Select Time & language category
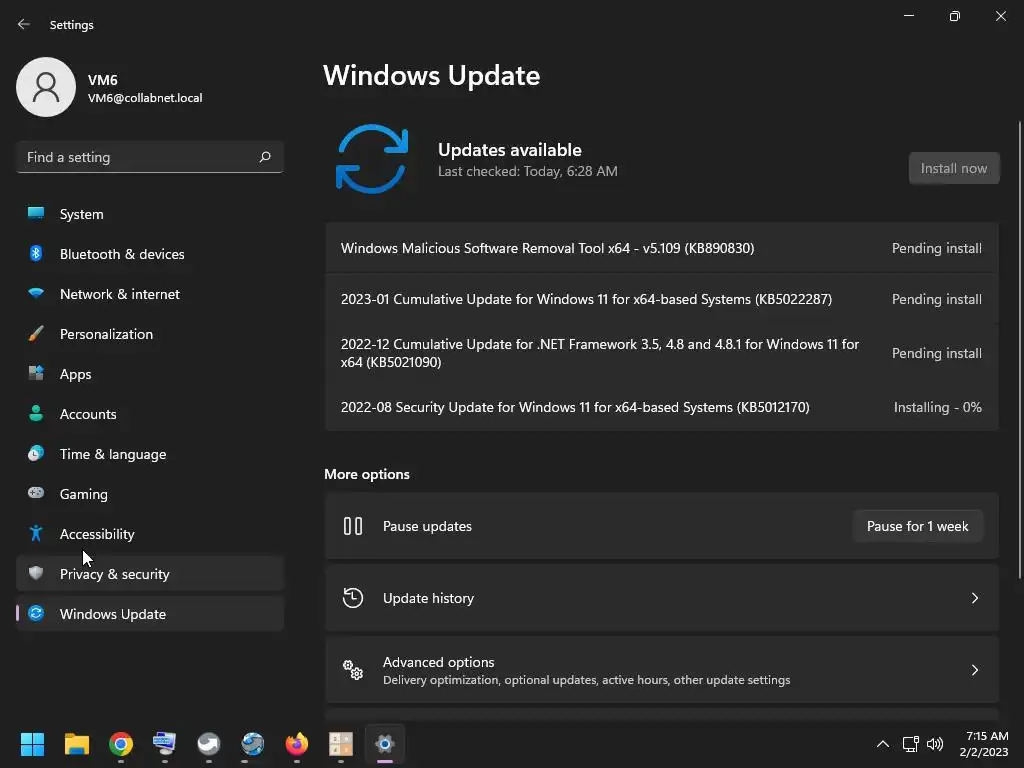 click(x=150, y=453)
